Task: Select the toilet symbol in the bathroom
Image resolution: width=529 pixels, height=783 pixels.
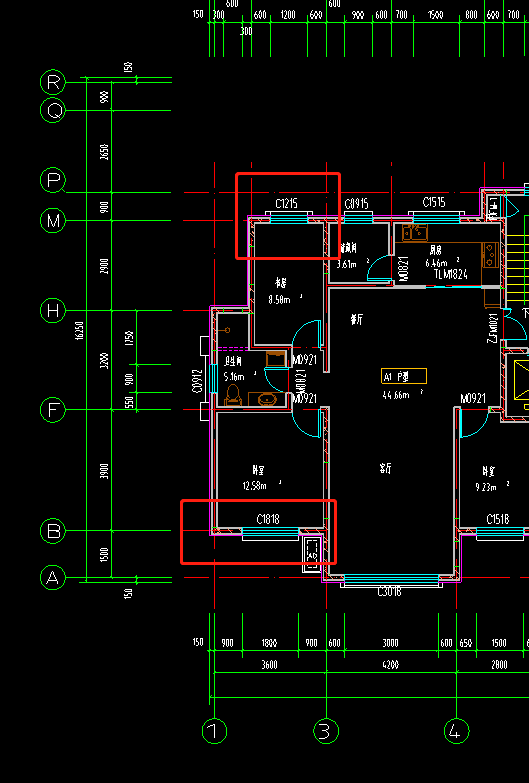Action: click(233, 395)
